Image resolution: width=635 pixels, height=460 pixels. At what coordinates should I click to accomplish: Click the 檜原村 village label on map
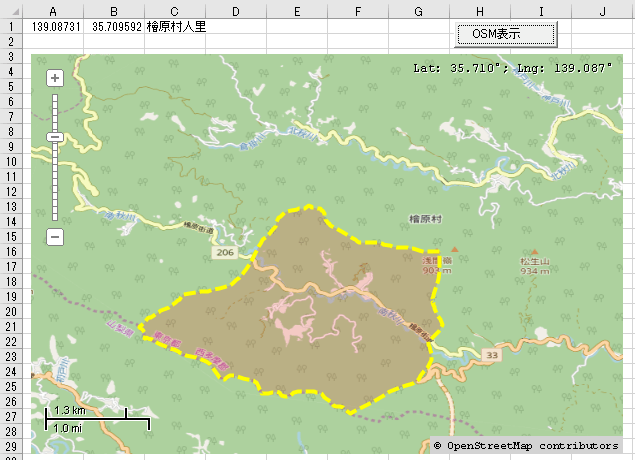pyautogui.click(x=425, y=219)
